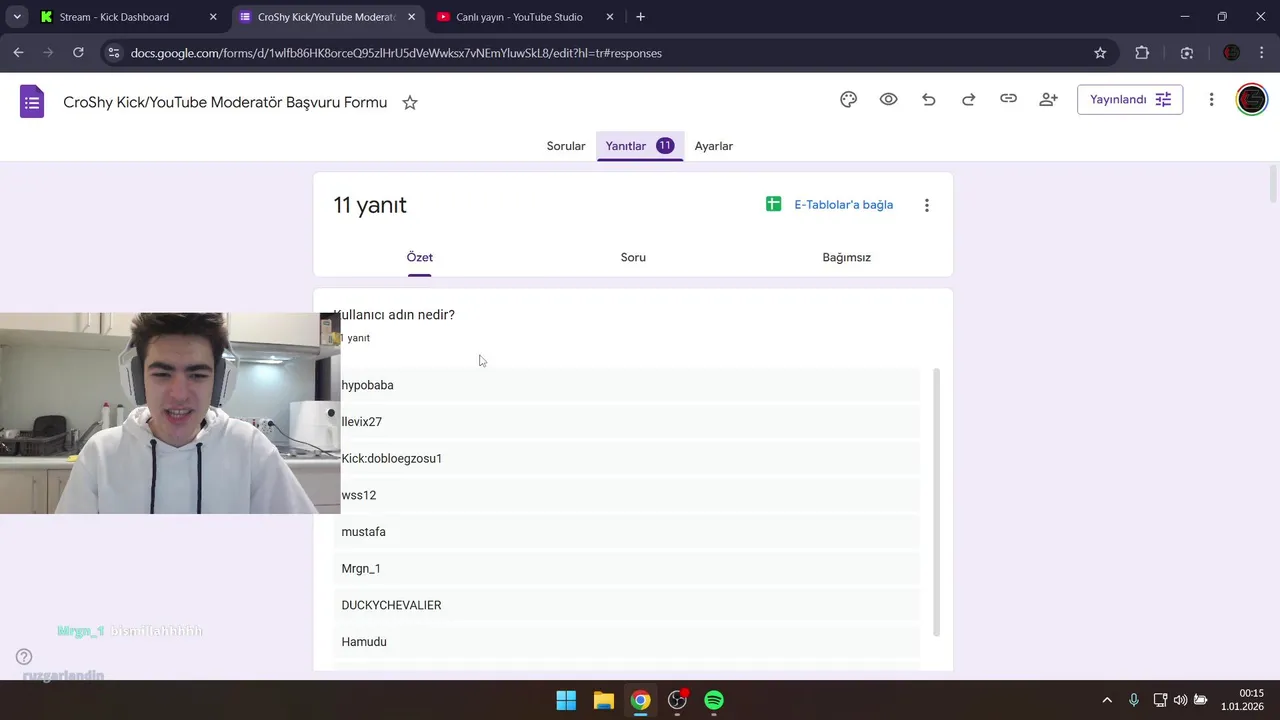Open OBS Studio from the taskbar
The height and width of the screenshot is (720, 1280).
coord(677,700)
